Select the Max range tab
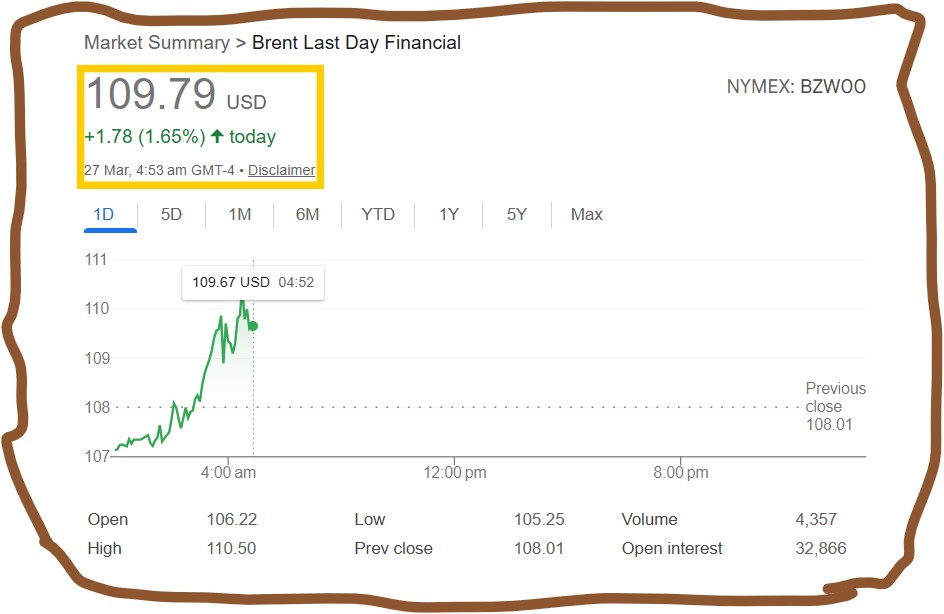 pyautogui.click(x=587, y=214)
